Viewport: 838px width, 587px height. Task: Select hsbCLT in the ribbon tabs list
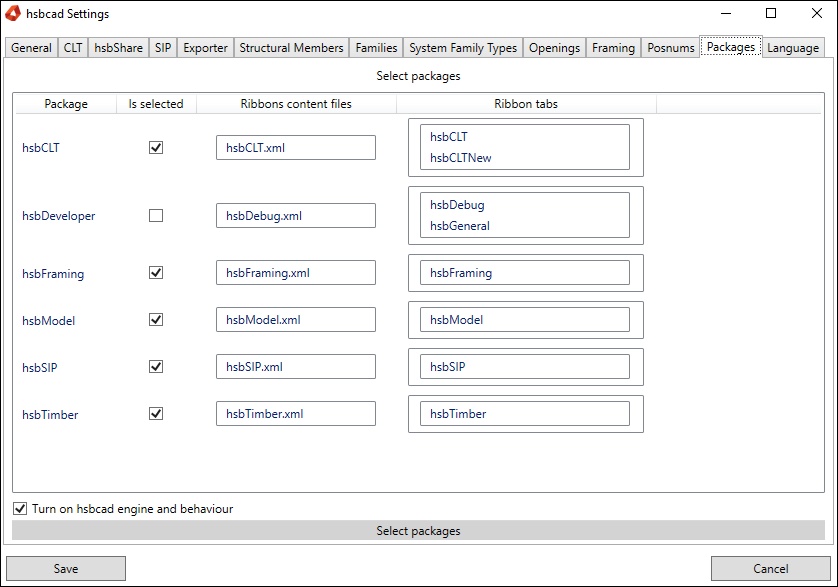(x=448, y=137)
